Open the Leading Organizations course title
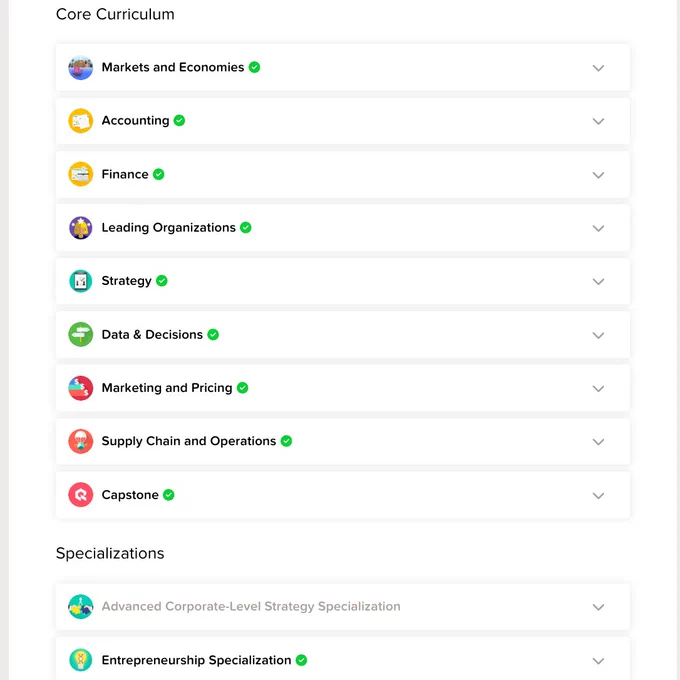Viewport: 680px width, 680px height. click(x=169, y=228)
